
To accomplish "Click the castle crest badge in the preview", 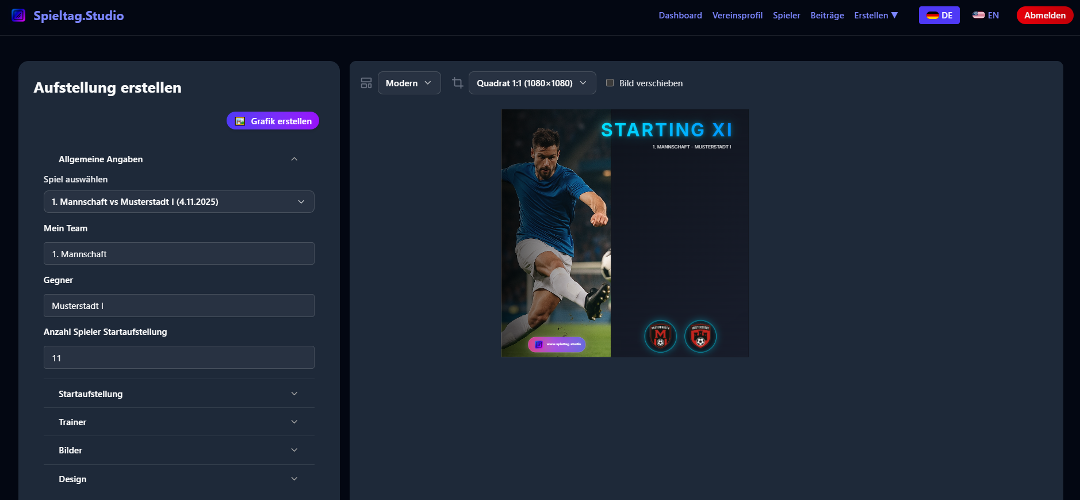I will tap(700, 337).
